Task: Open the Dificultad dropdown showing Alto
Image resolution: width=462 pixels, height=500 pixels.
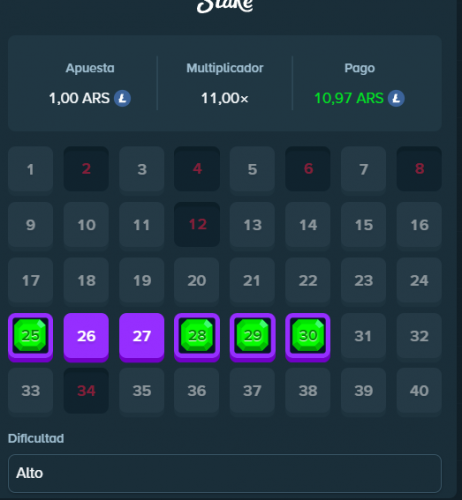Action: [225, 473]
